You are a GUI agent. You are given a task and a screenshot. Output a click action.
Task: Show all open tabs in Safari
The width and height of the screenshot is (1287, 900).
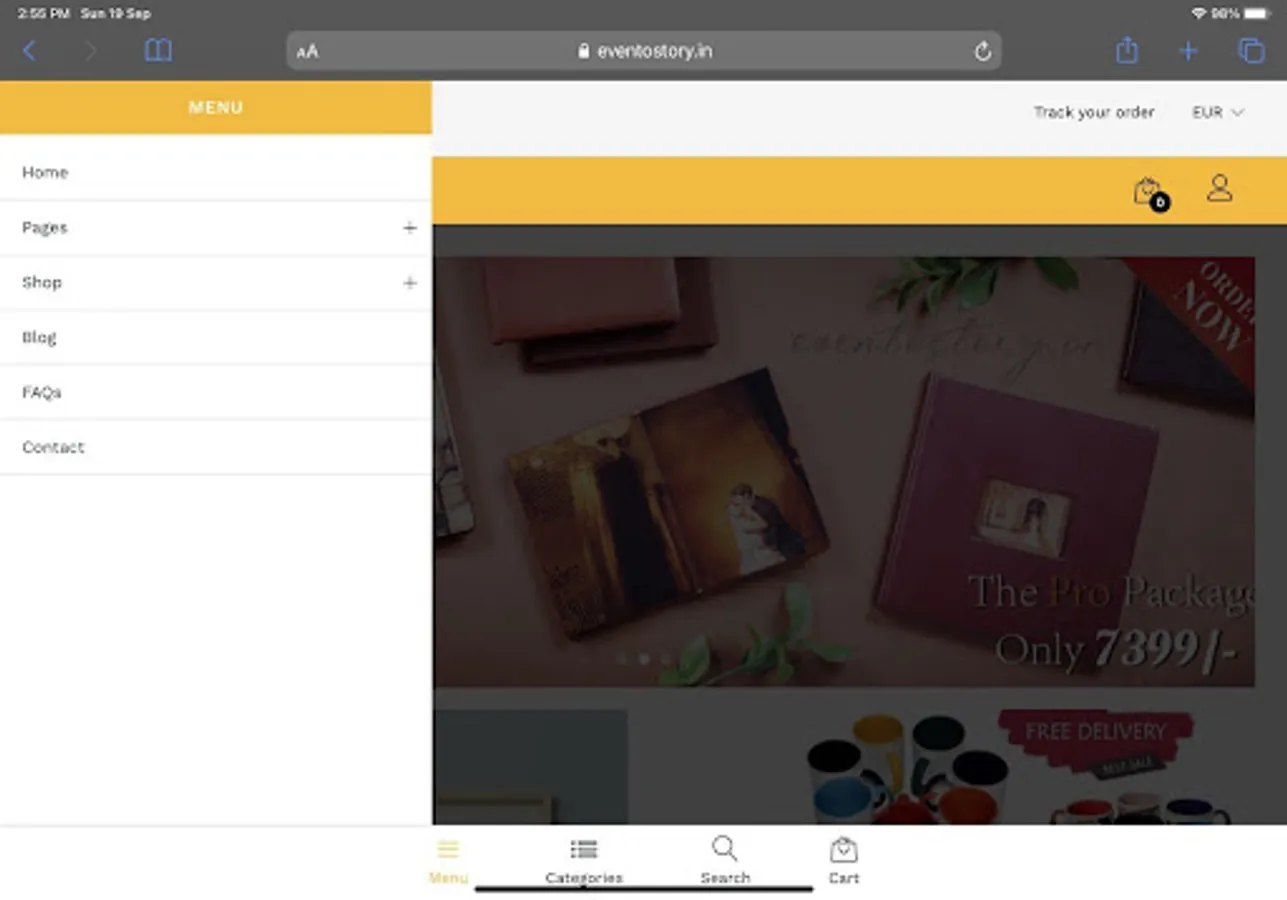(x=1251, y=50)
